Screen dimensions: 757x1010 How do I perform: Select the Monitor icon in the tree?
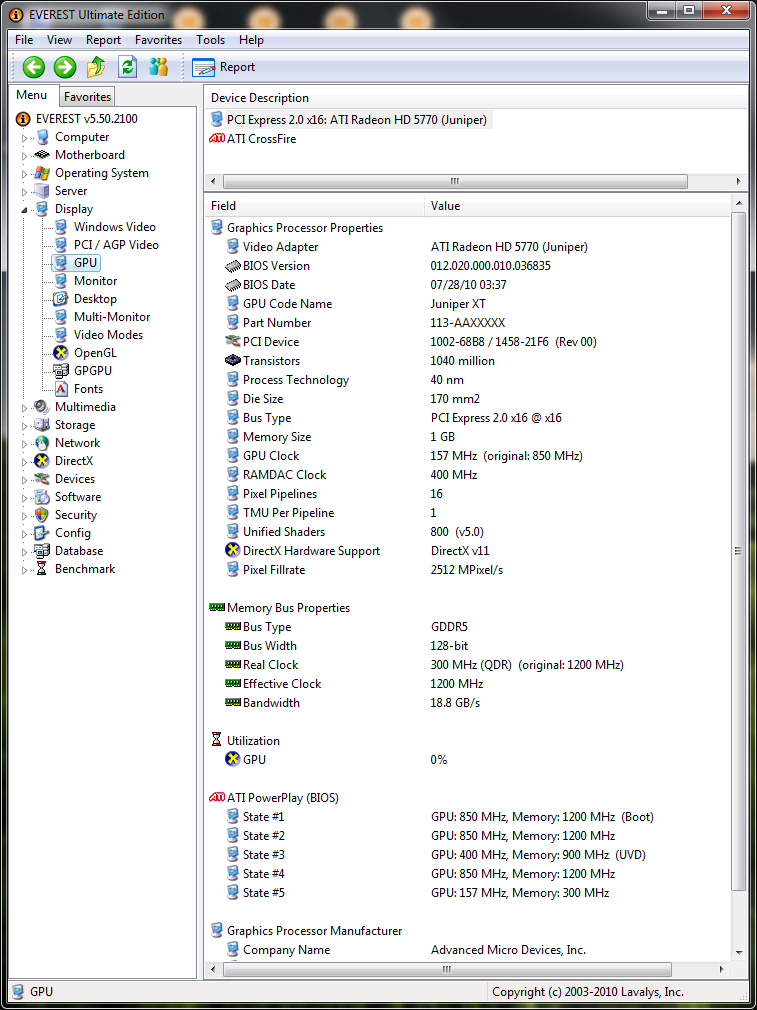tap(61, 281)
